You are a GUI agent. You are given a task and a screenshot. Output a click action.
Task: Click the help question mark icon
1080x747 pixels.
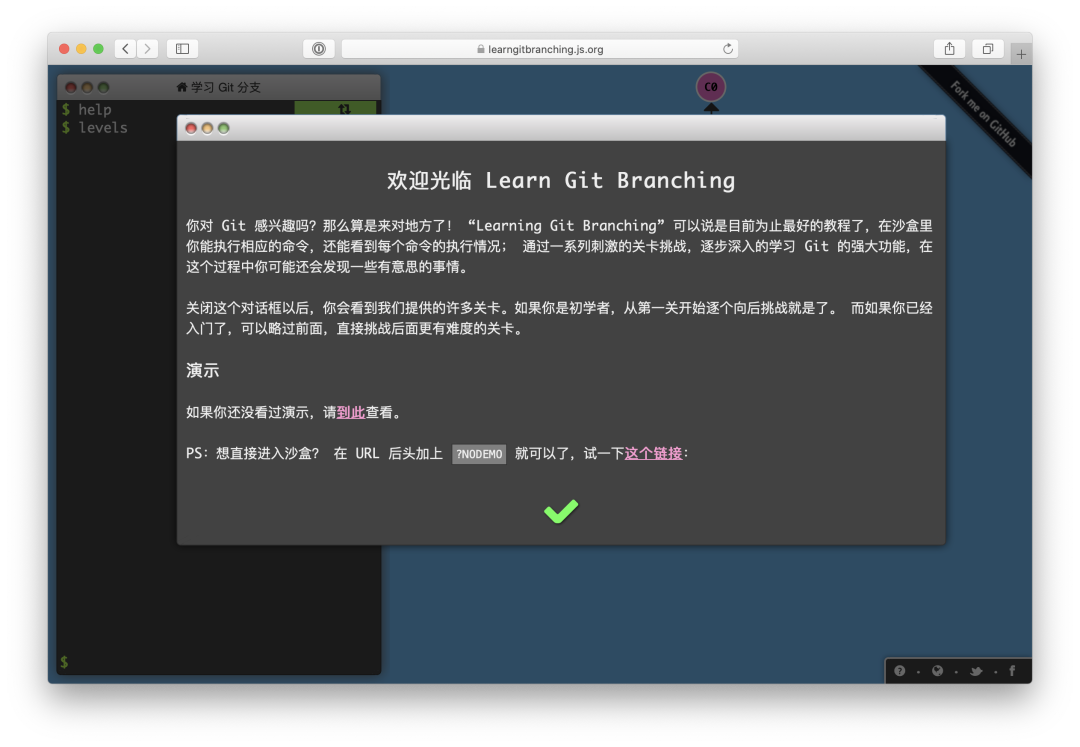(900, 671)
